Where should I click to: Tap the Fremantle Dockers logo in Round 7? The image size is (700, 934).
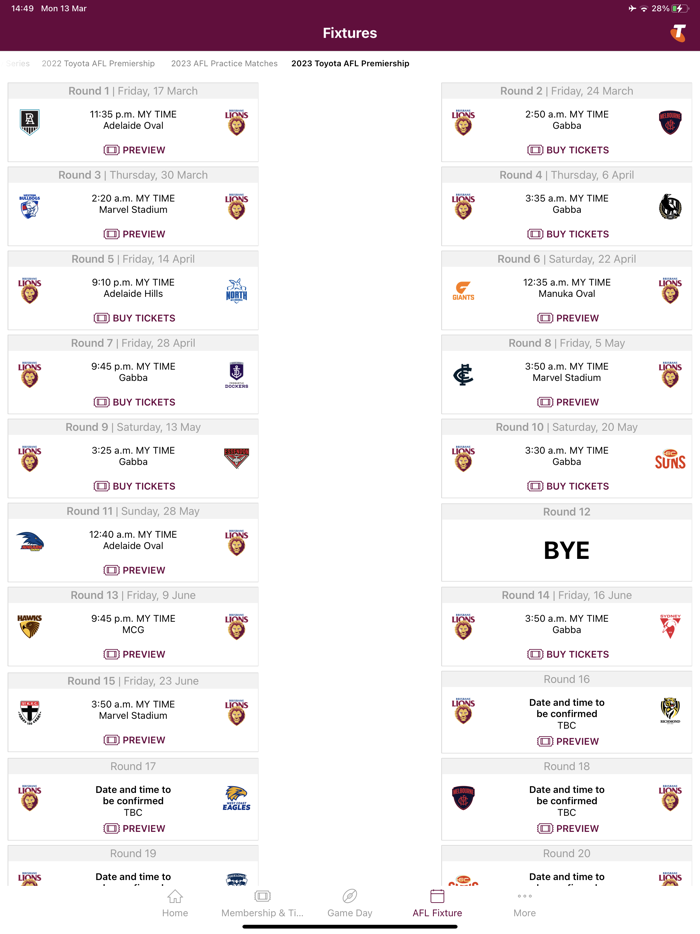pyautogui.click(x=235, y=375)
